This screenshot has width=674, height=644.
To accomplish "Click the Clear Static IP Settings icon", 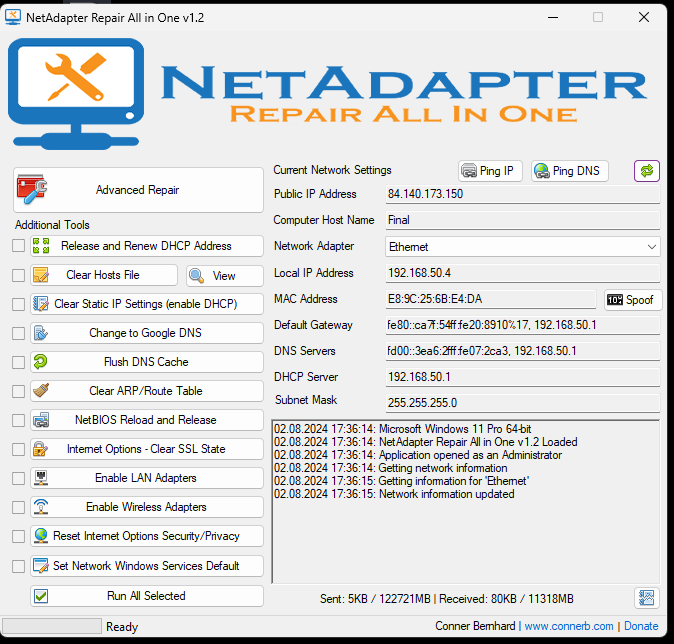I will (x=41, y=304).
